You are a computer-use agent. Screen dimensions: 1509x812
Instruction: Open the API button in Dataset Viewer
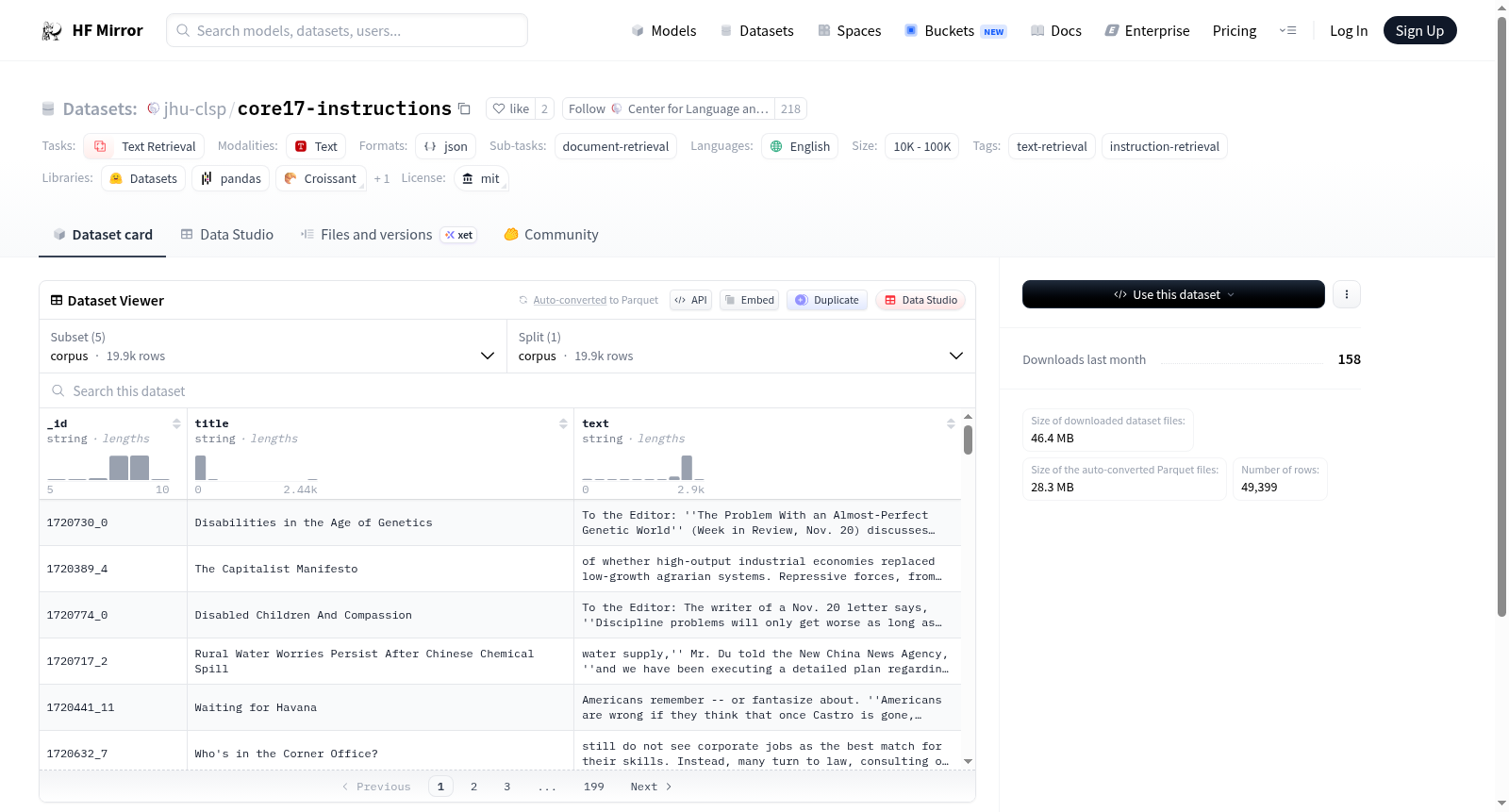(x=690, y=300)
